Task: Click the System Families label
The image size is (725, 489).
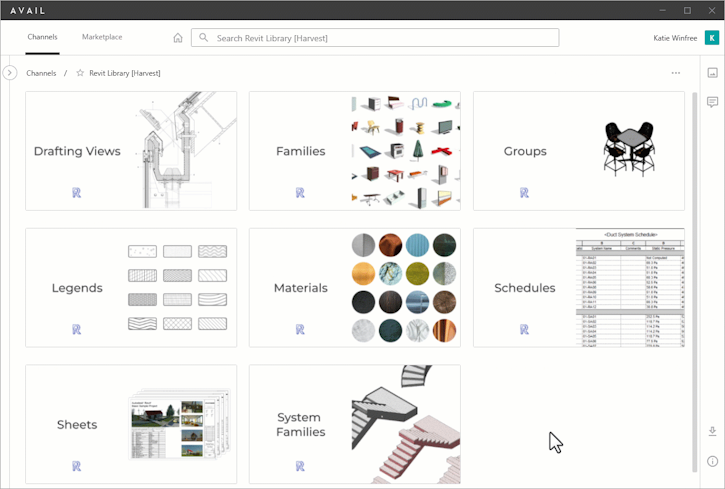Action: coord(301,424)
